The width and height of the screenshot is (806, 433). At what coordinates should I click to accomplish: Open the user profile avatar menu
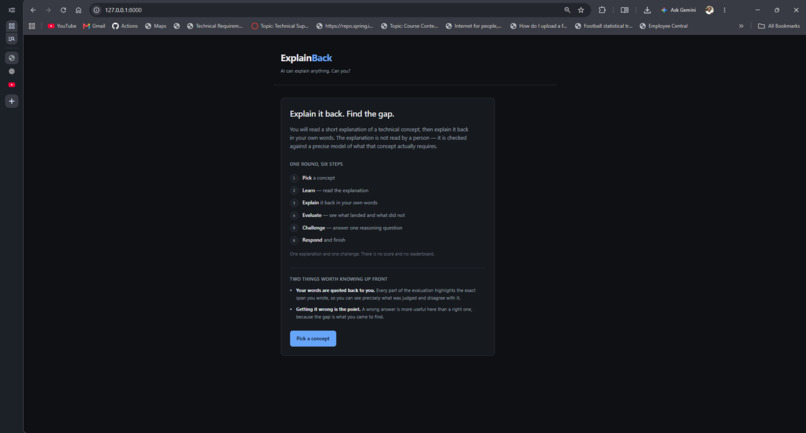[709, 10]
